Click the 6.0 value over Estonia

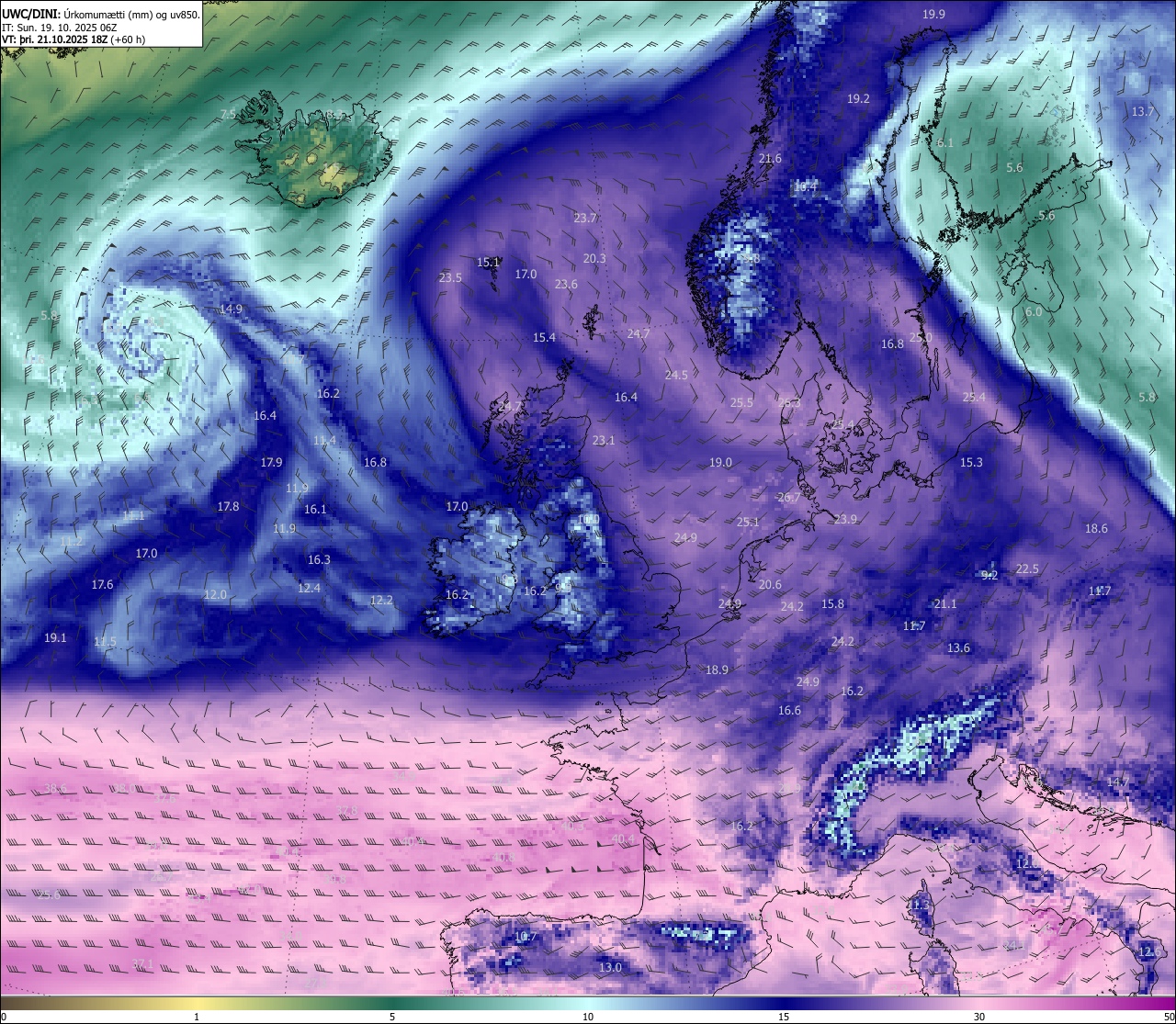[x=1034, y=311]
